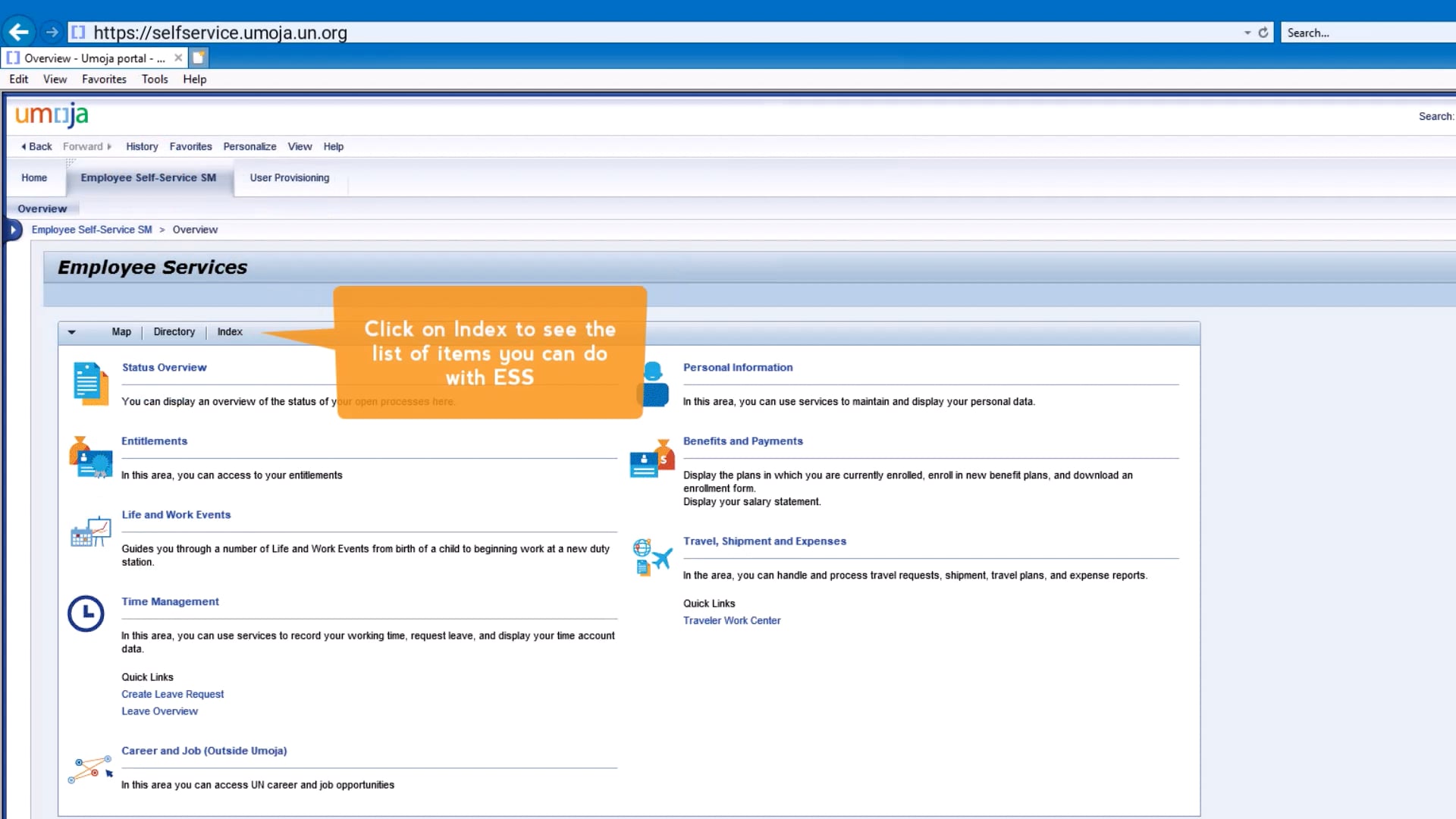Image resolution: width=1456 pixels, height=819 pixels.
Task: Expand the dropdown arrow beside Map
Action: click(x=71, y=331)
